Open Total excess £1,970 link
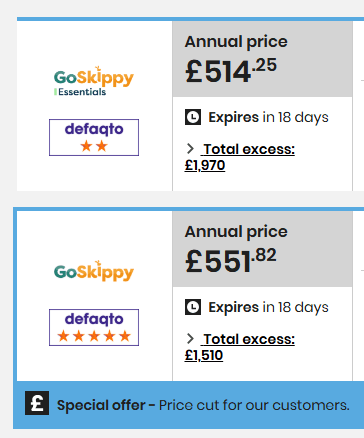Image resolution: width=364 pixels, height=438 pixels. coord(240,157)
